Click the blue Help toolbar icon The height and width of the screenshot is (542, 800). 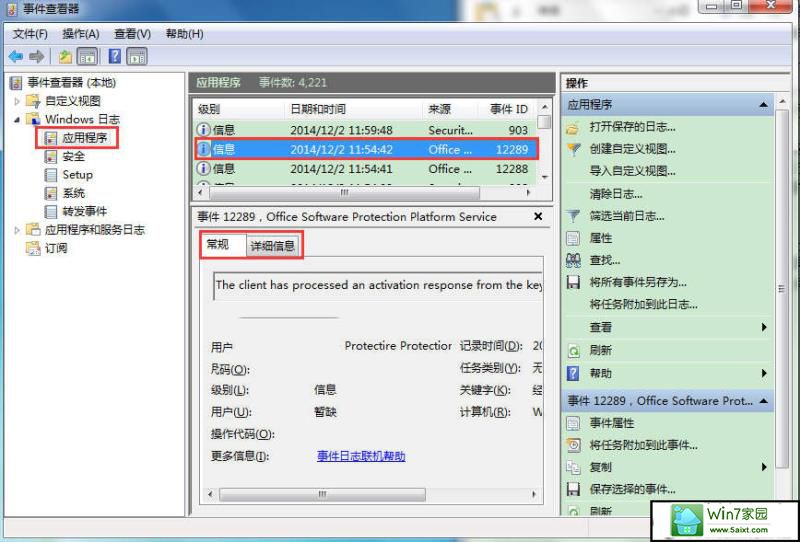[x=115, y=56]
